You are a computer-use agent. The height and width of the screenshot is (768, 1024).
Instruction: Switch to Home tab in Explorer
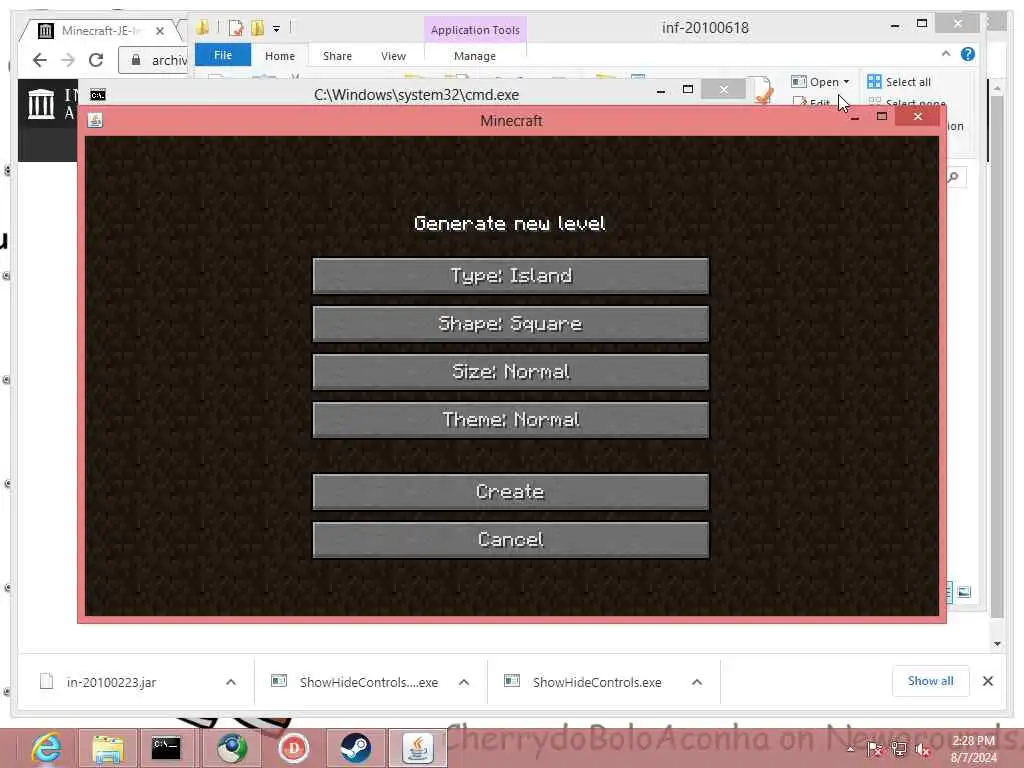[x=280, y=56]
